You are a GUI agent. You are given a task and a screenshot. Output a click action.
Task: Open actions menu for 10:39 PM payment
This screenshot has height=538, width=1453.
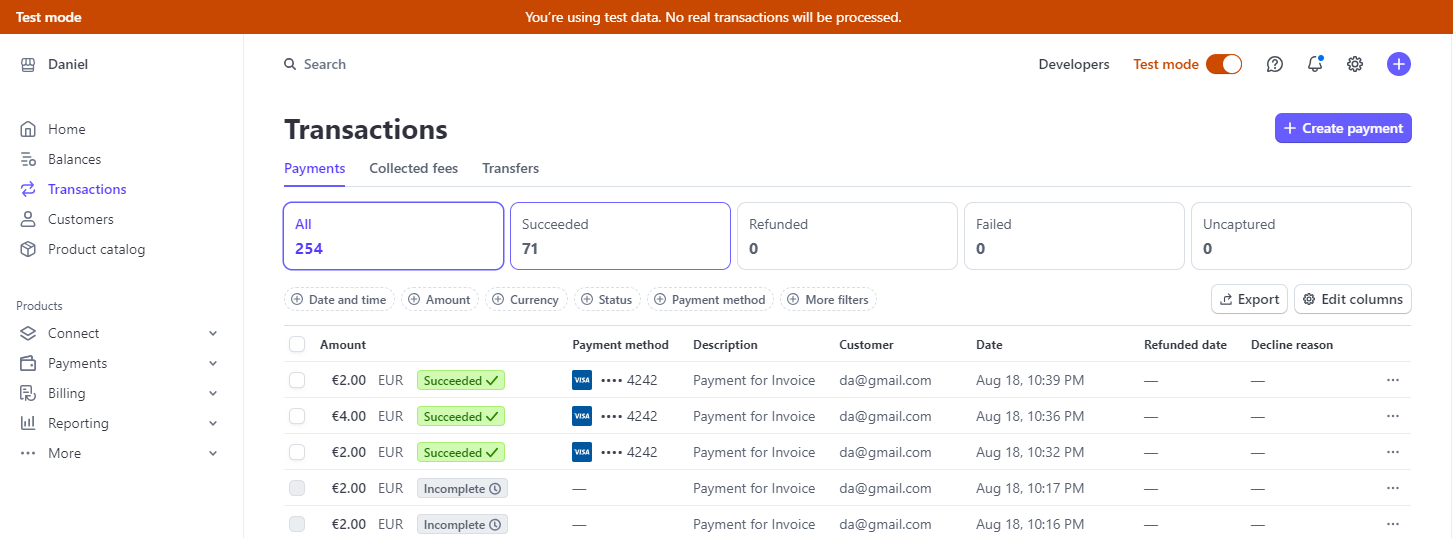[x=1393, y=380]
